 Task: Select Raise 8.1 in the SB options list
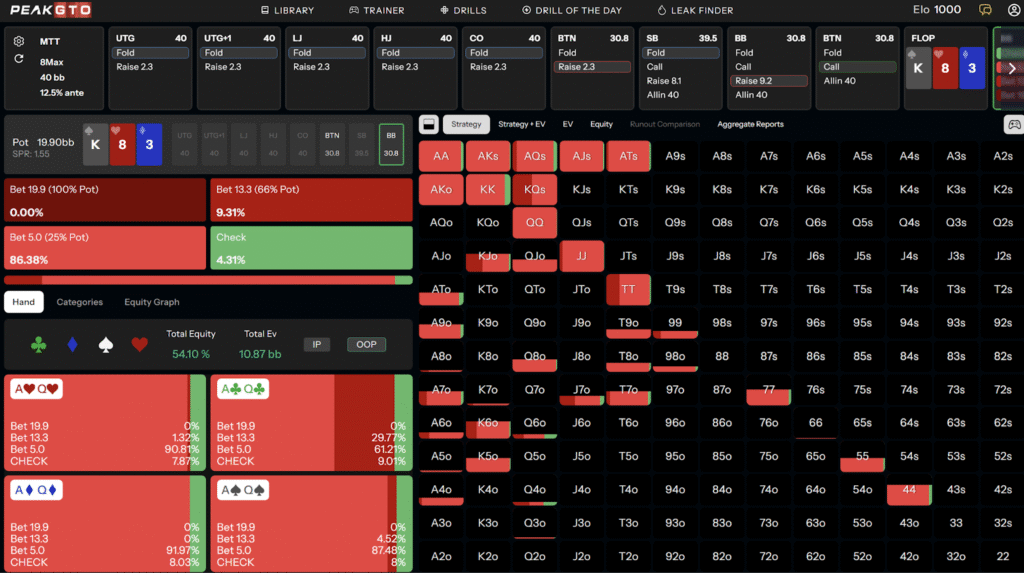[663, 81]
